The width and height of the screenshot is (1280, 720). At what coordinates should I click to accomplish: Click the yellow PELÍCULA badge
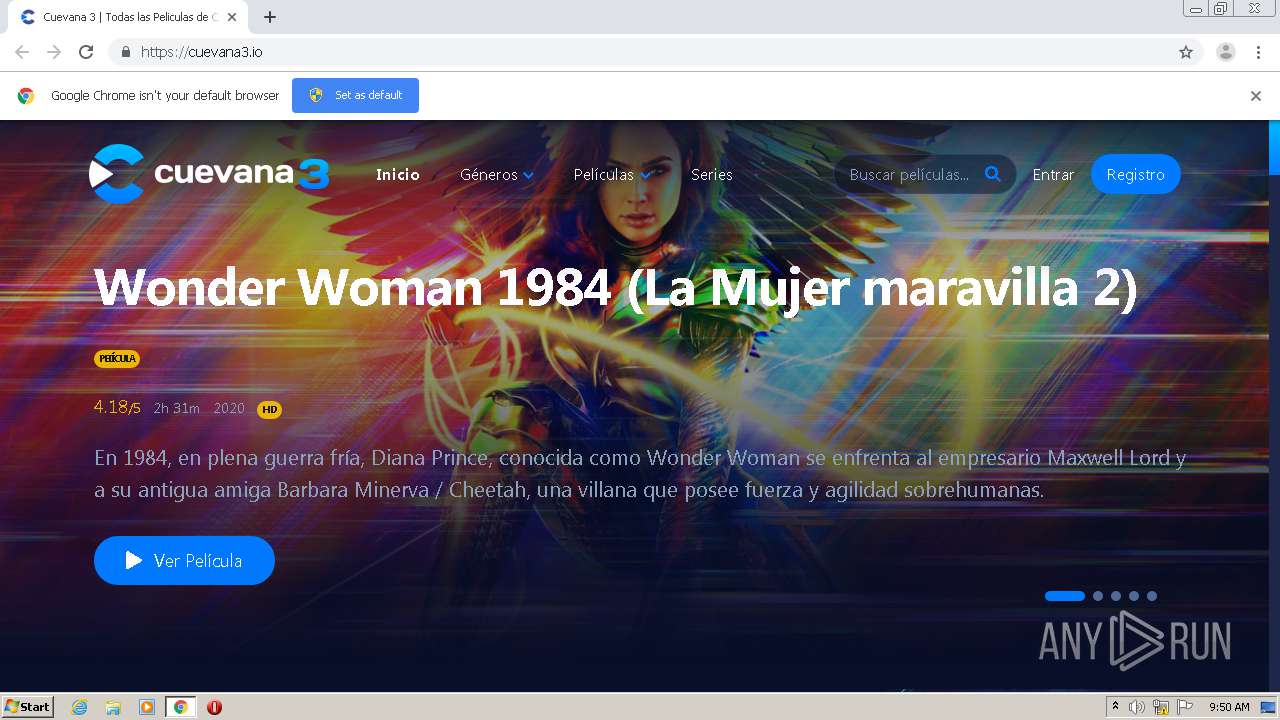(x=117, y=359)
